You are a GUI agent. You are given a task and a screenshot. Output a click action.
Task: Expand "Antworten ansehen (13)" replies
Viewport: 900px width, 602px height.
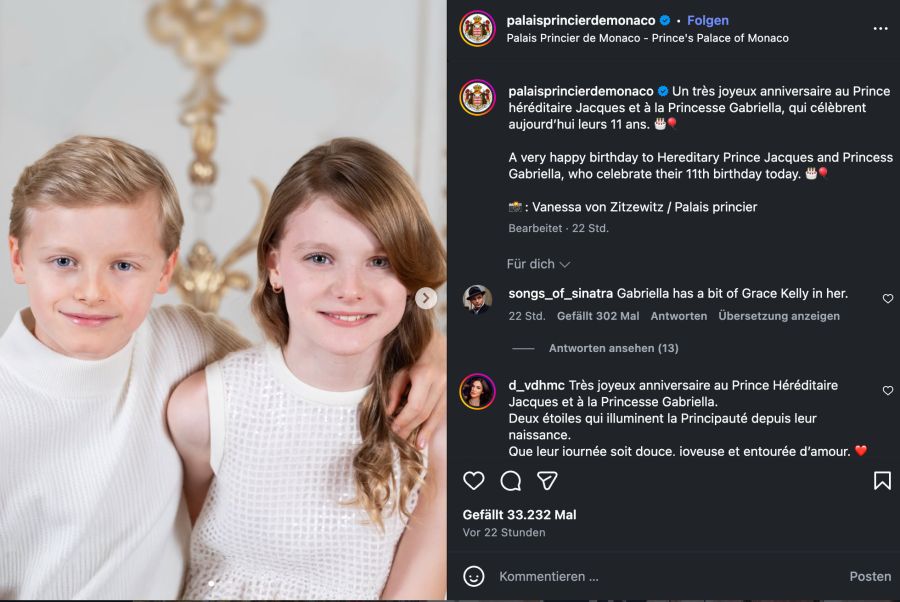pyautogui.click(x=613, y=348)
